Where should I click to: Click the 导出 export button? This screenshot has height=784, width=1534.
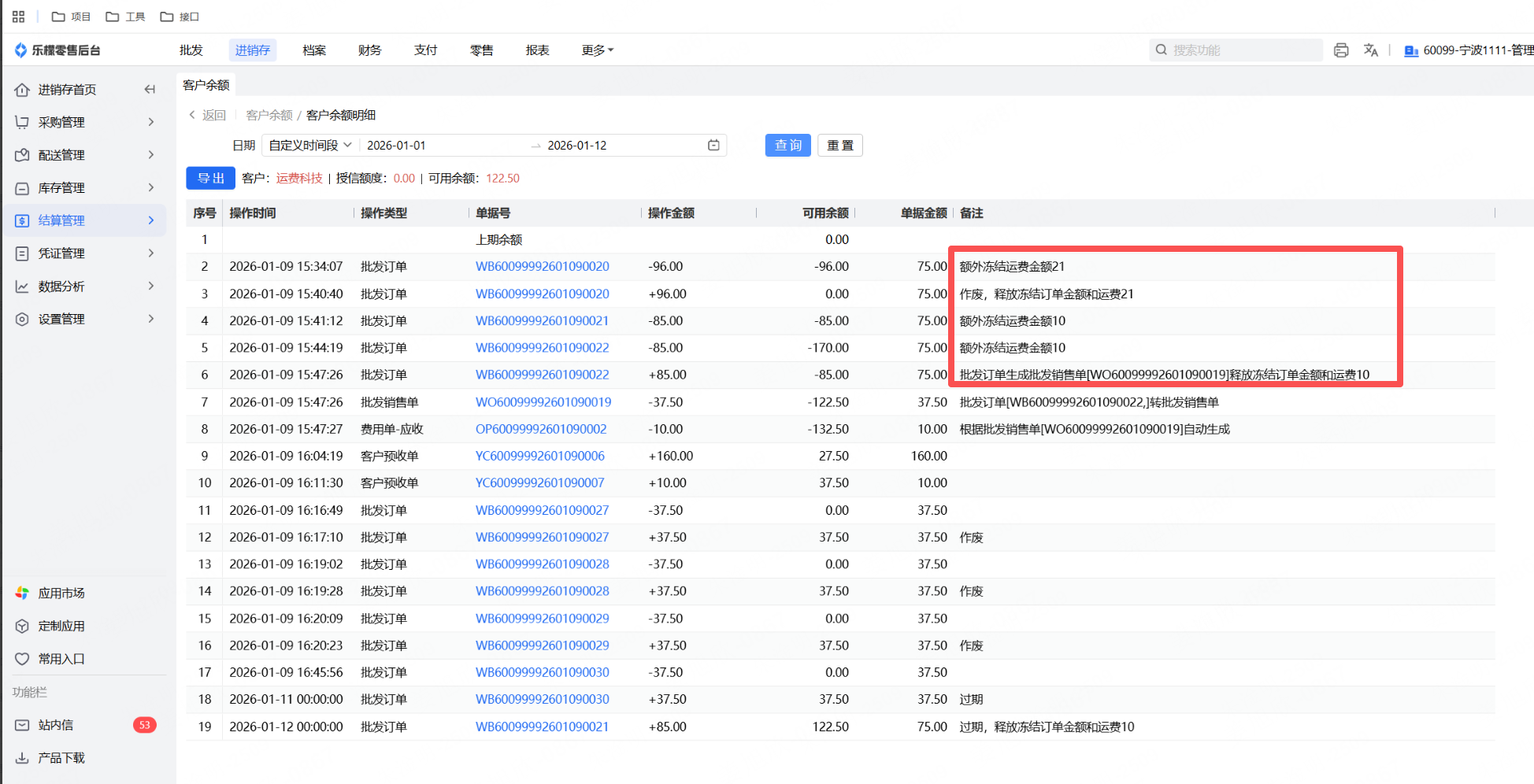[x=210, y=179]
